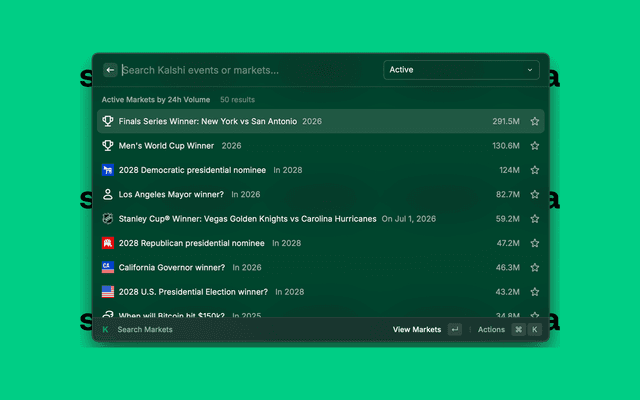Click the K shortcut key icon

pos(534,329)
